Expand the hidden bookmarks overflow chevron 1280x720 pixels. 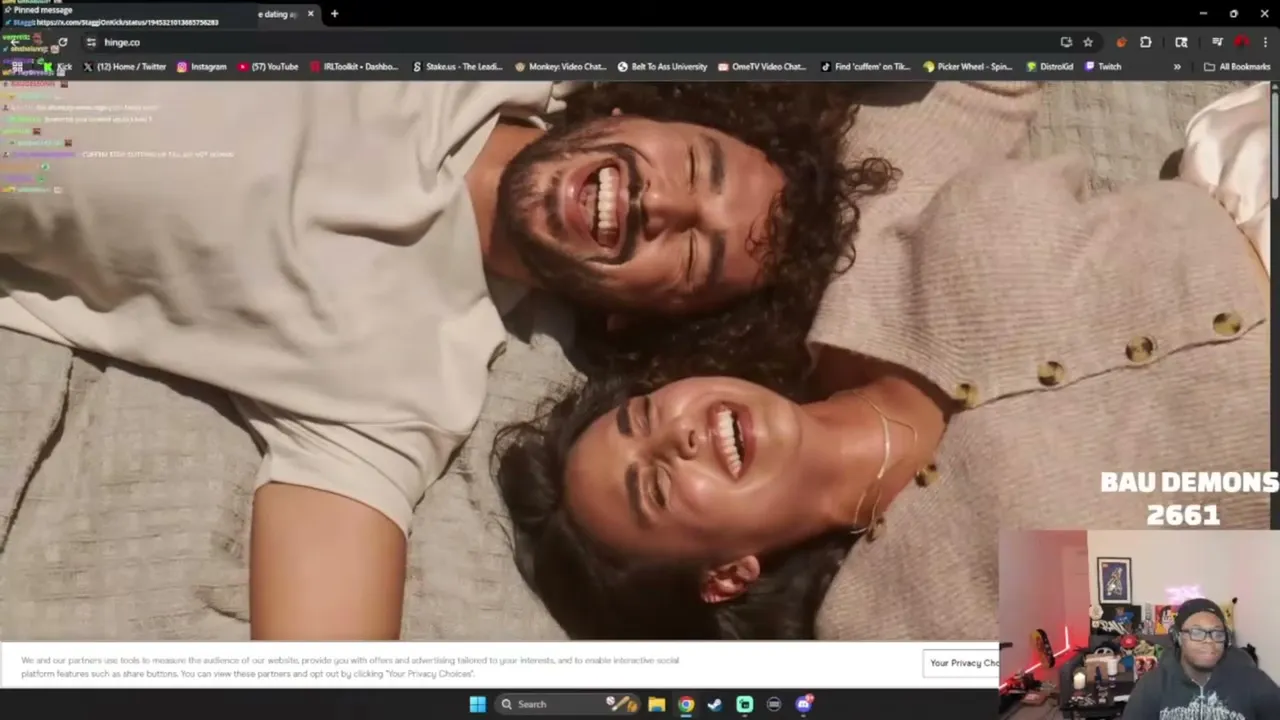1177,67
